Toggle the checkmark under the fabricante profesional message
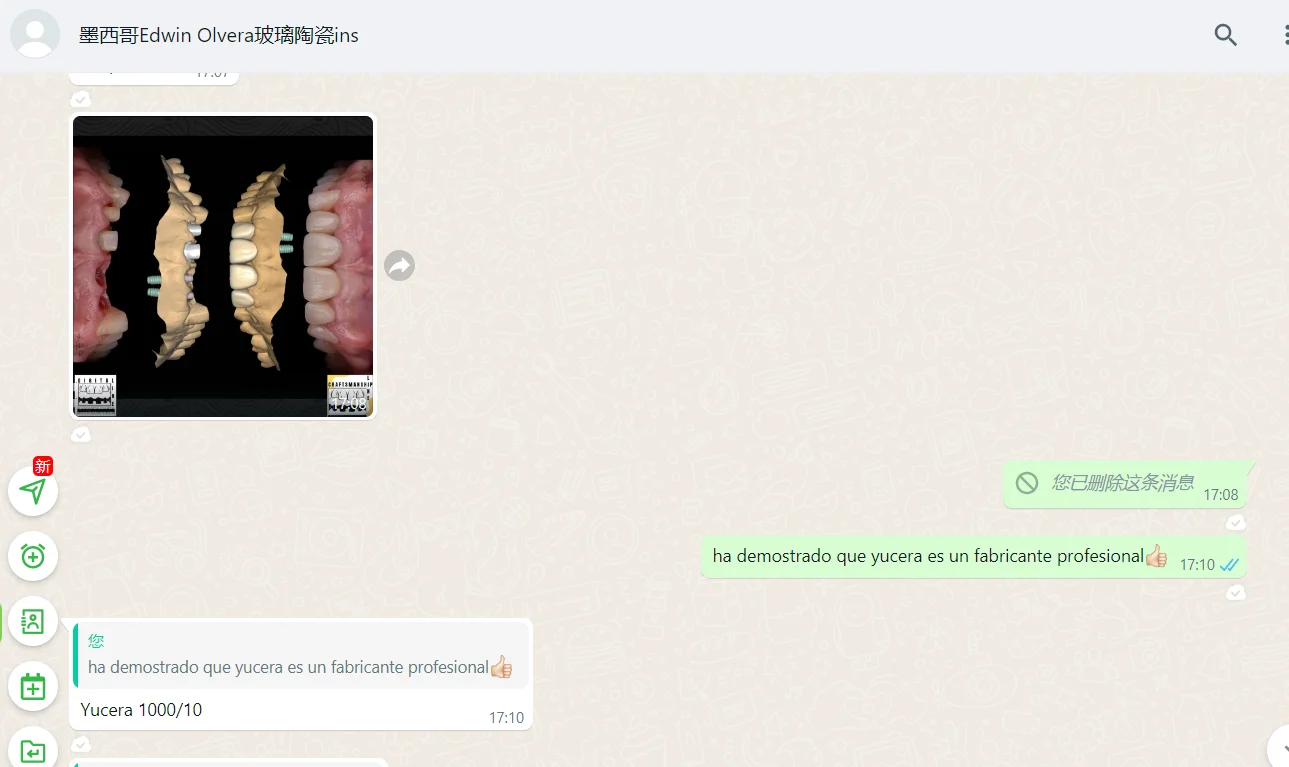 coord(1236,592)
